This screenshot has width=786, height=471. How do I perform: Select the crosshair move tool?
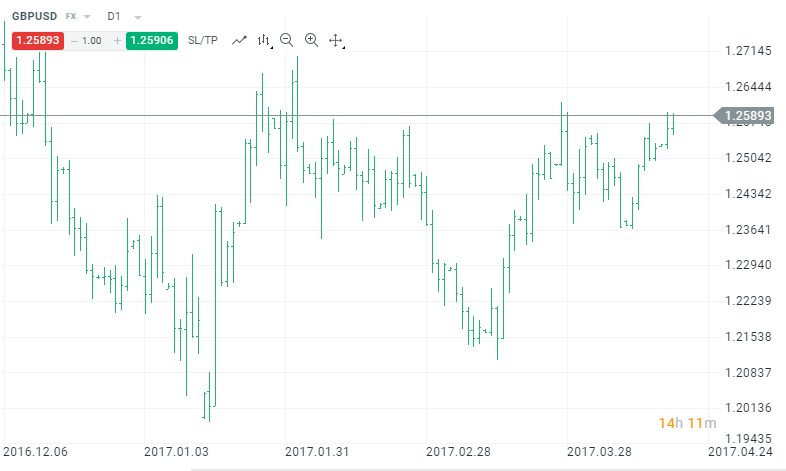(x=336, y=41)
